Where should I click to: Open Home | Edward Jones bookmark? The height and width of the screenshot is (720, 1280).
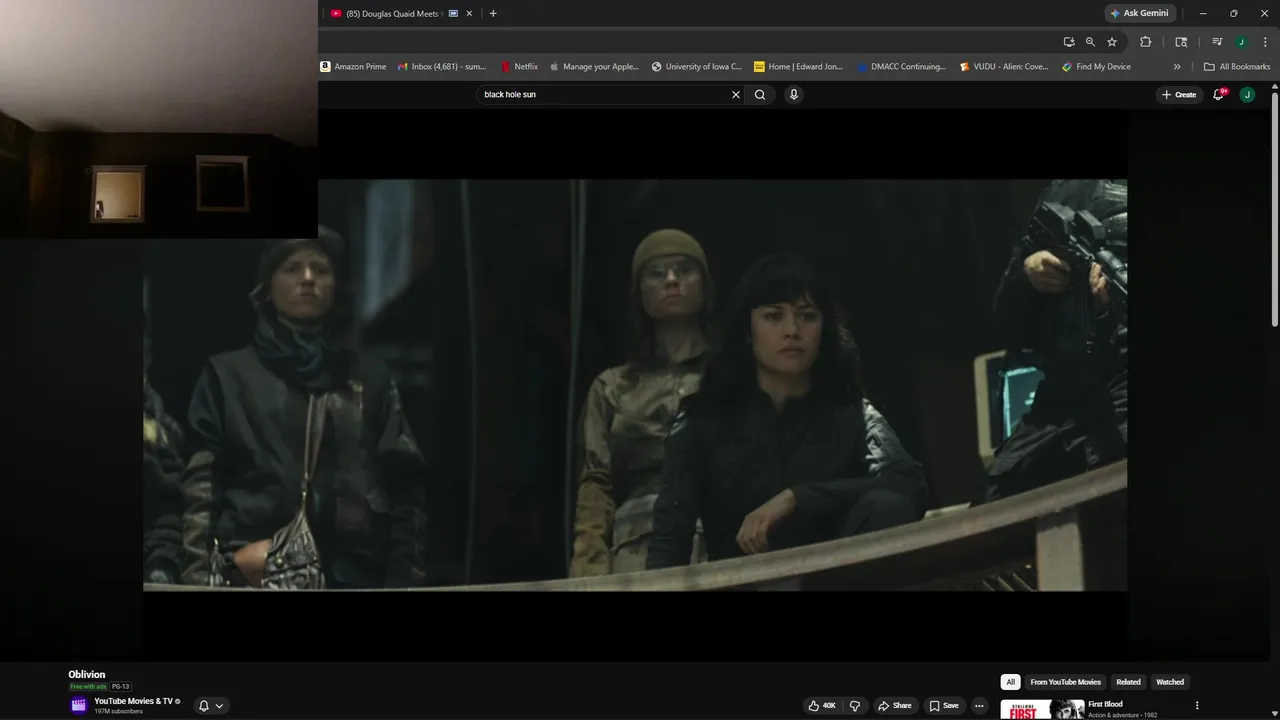[x=799, y=67]
